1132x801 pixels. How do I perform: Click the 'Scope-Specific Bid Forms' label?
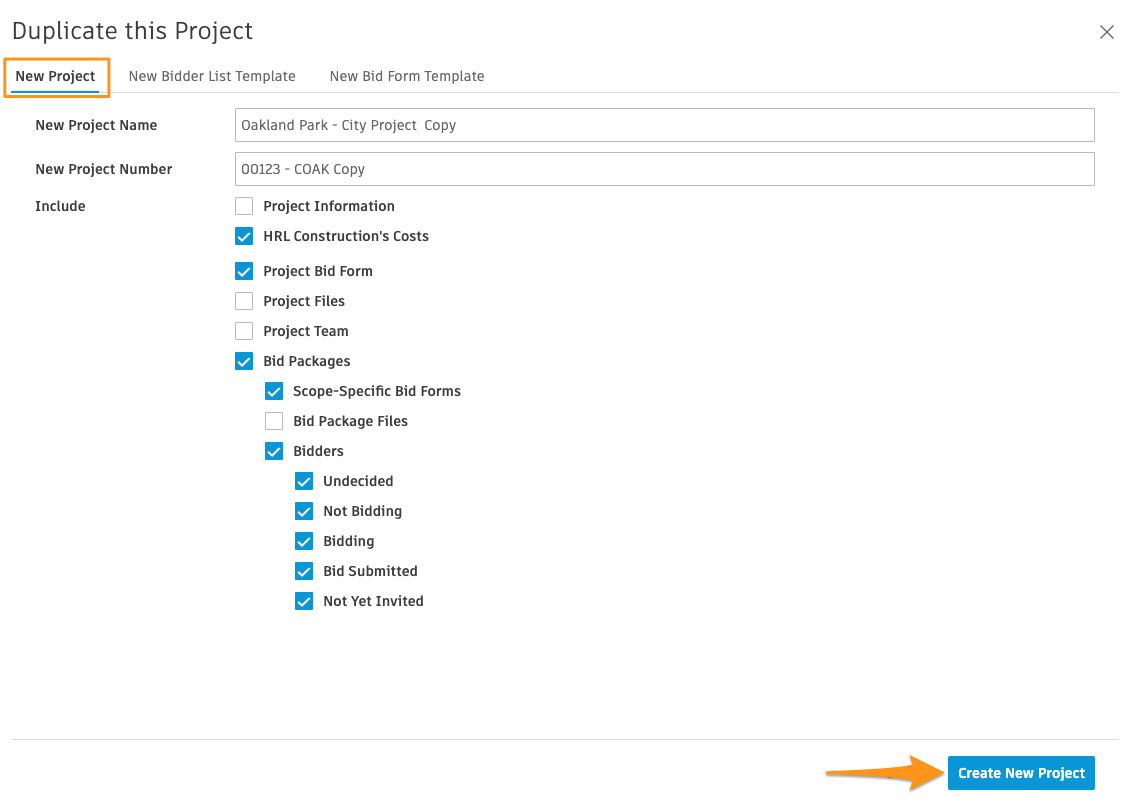click(377, 391)
